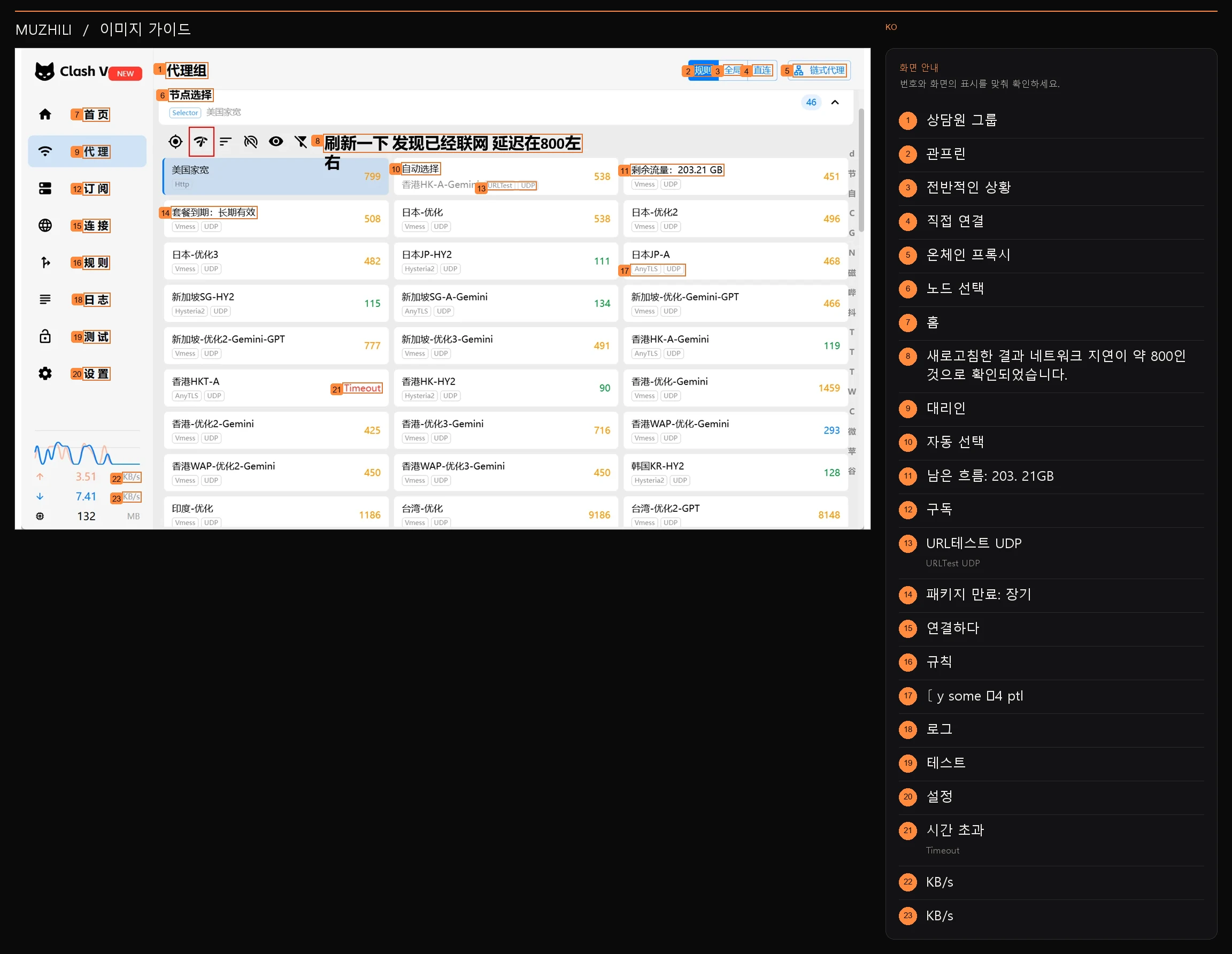Open the 连接 connections sidebar item

[x=87, y=226]
